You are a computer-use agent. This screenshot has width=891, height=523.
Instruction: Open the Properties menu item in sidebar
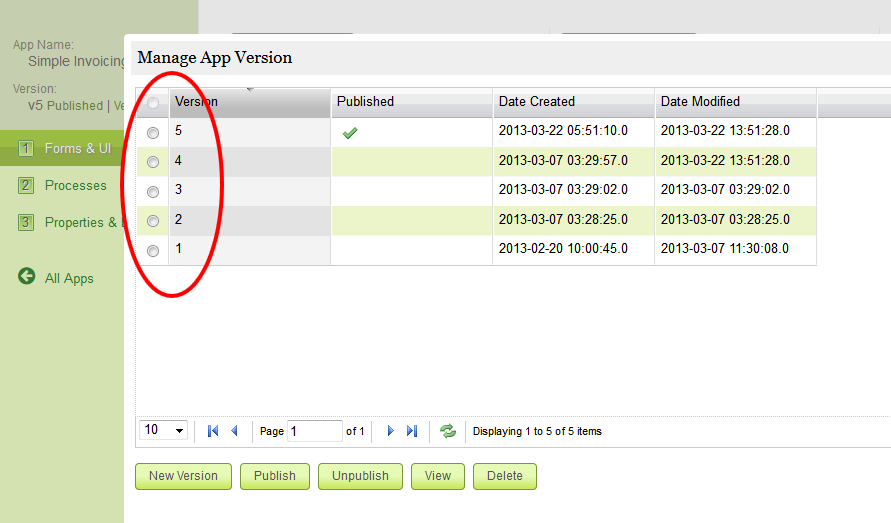tap(80, 222)
